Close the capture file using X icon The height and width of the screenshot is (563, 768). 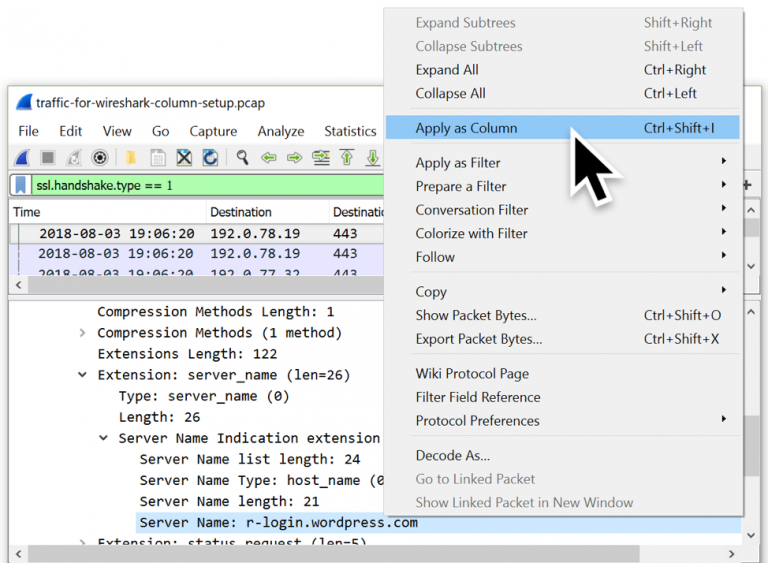(x=184, y=158)
